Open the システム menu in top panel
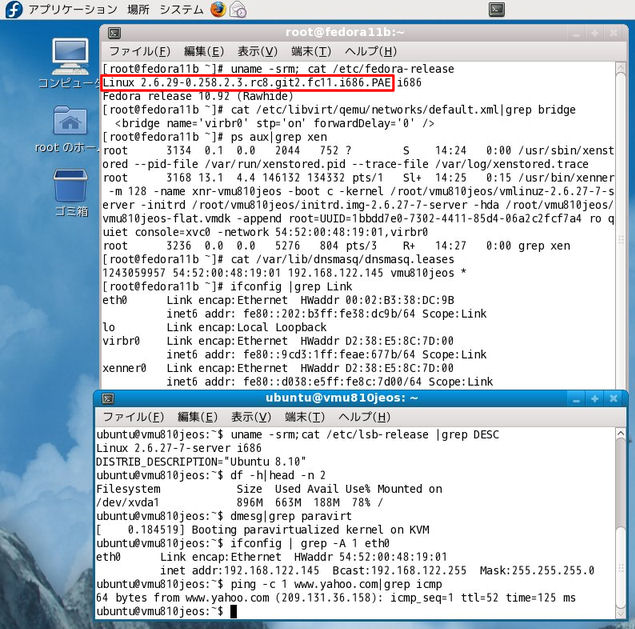This screenshot has width=635, height=629. (181, 9)
